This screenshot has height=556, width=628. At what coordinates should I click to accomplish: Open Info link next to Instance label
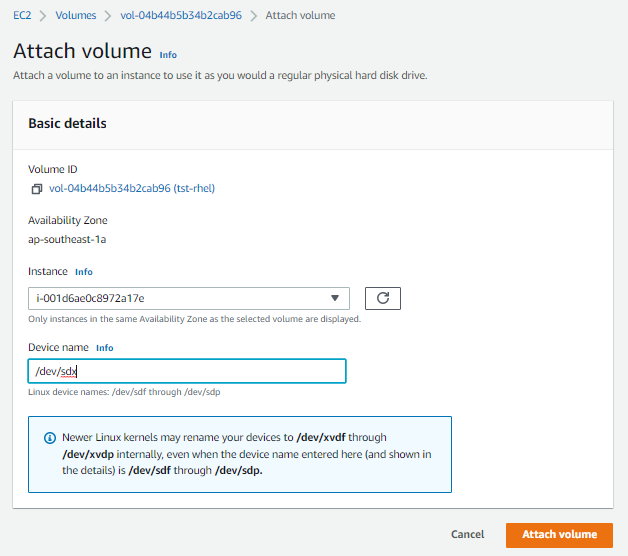point(84,272)
